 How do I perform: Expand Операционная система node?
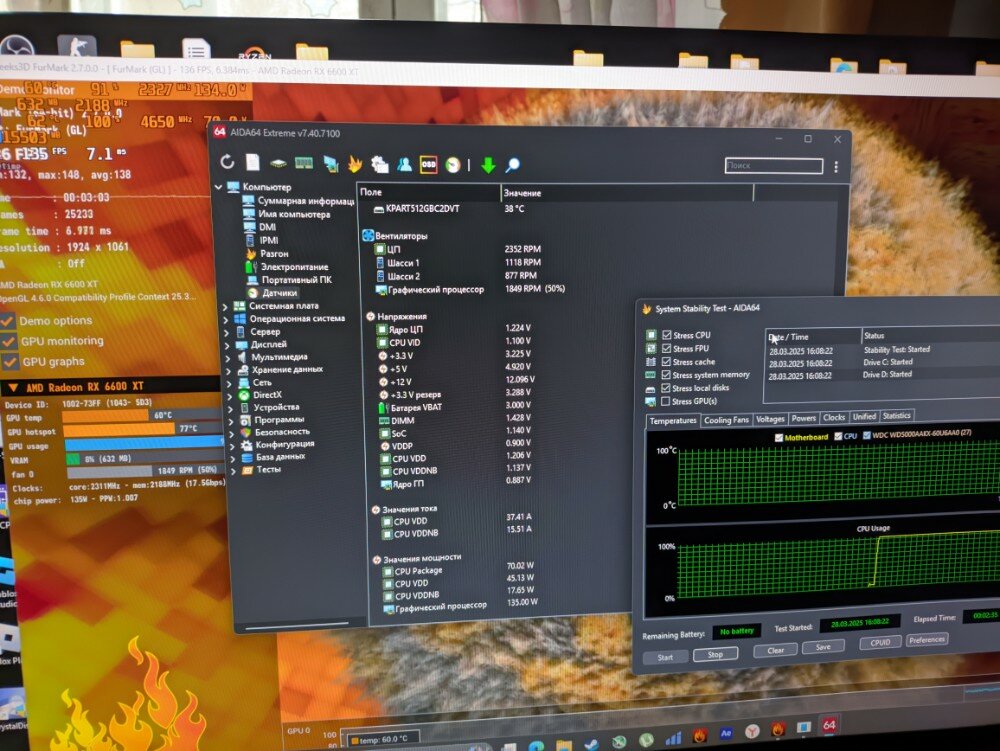[225, 319]
